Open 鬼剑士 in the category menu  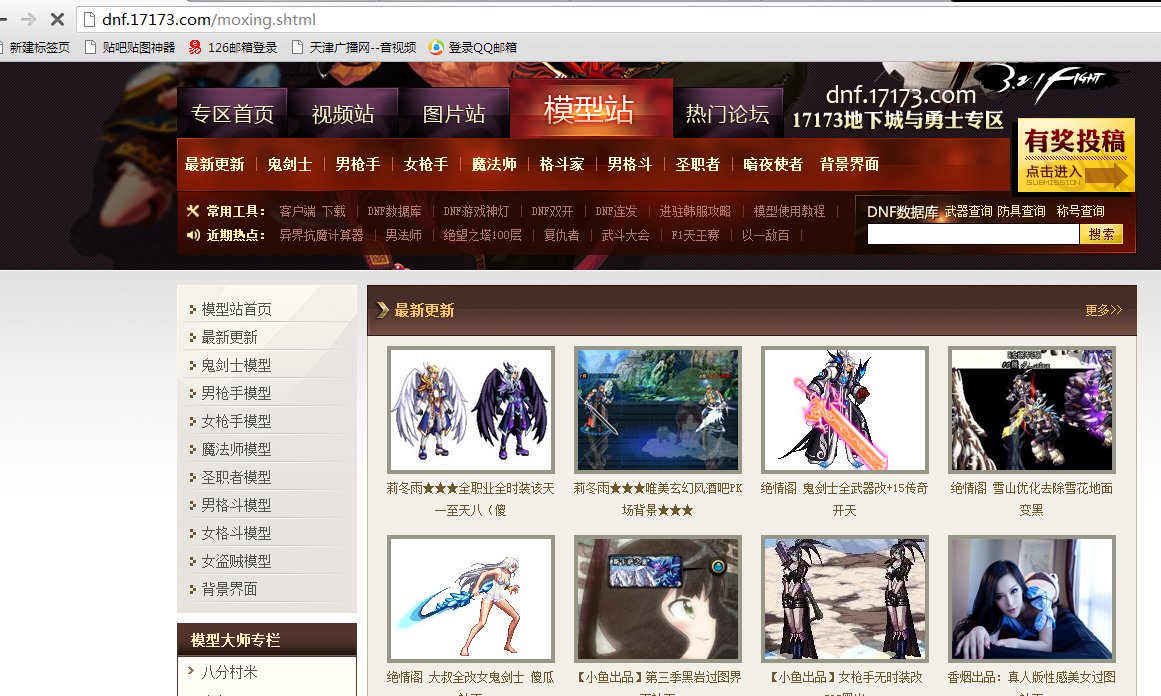tap(289, 165)
